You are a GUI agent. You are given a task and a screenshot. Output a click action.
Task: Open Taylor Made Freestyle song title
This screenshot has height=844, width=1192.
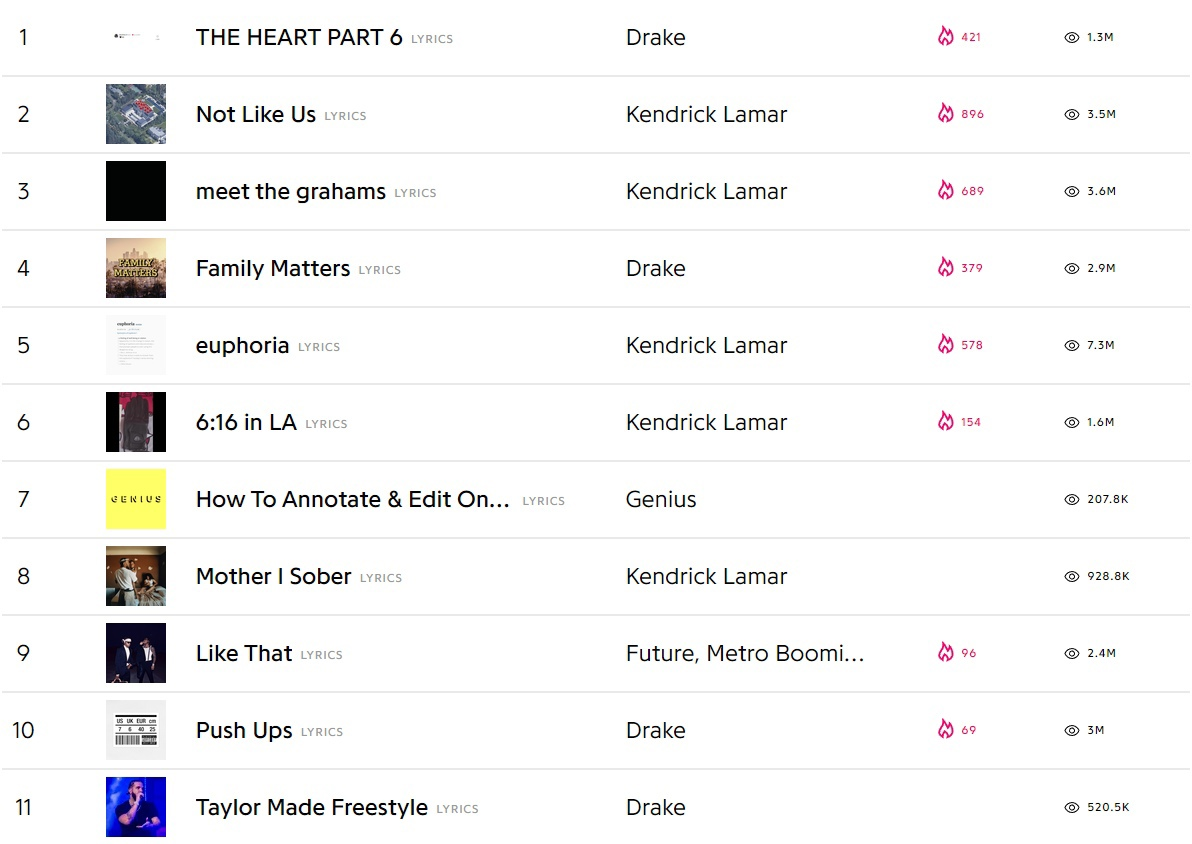coord(311,808)
